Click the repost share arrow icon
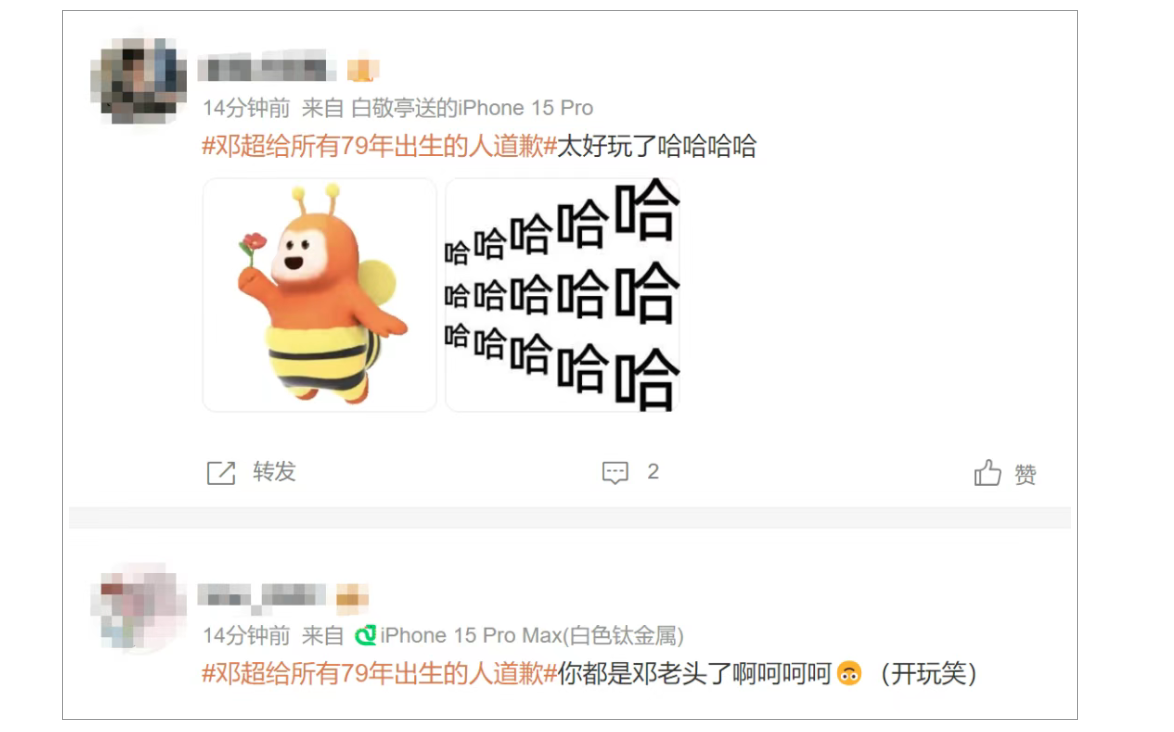 tap(221, 473)
